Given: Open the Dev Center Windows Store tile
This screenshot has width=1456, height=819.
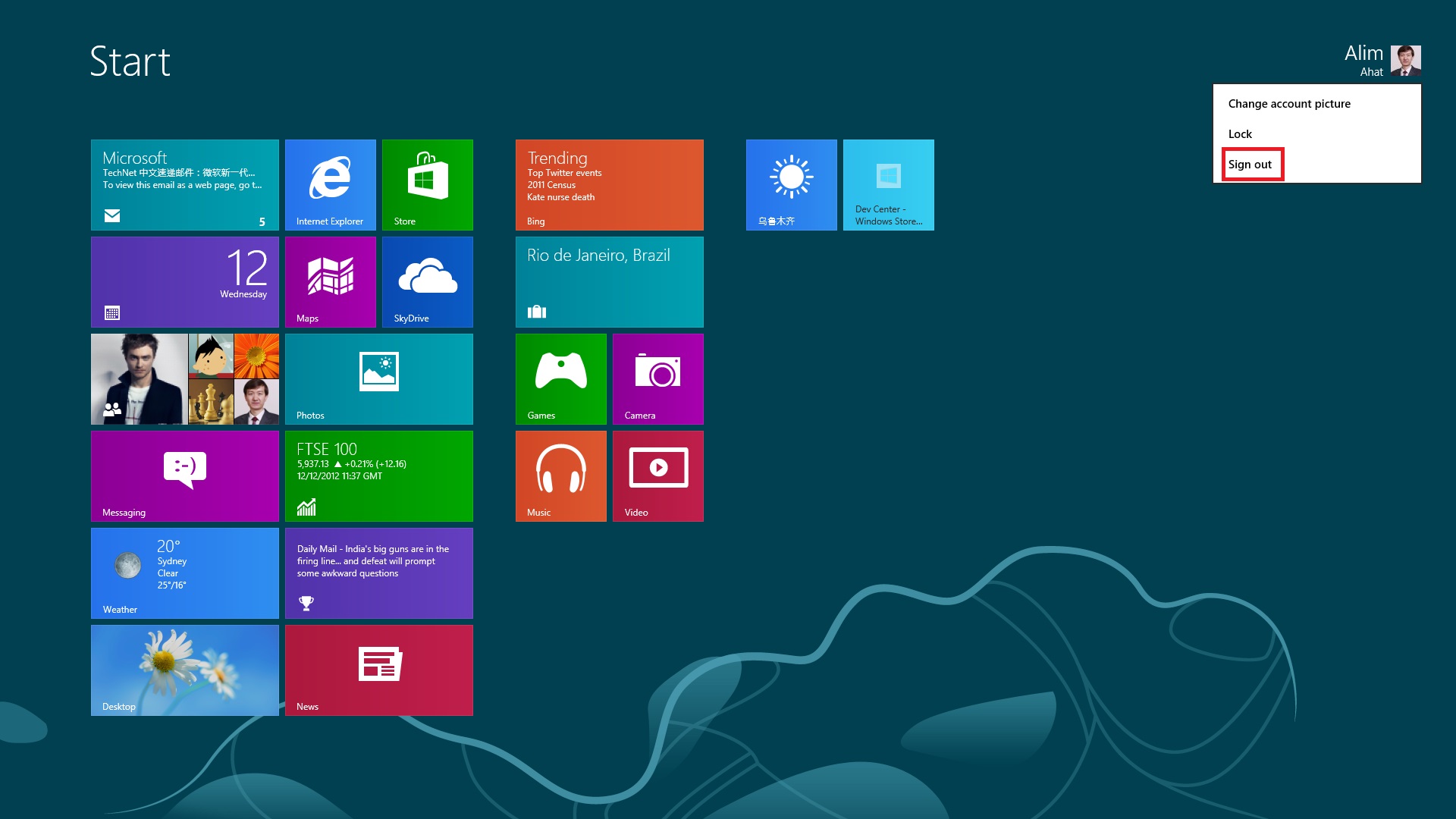Looking at the screenshot, I should (x=888, y=184).
